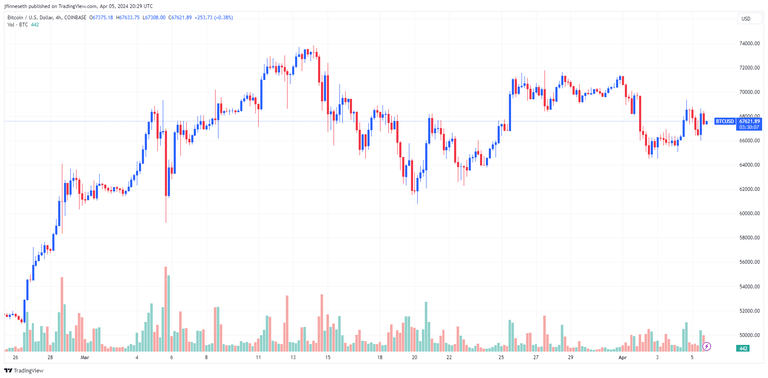Select the Mar date axis label
This screenshot has height=378, width=768.
click(x=85, y=358)
